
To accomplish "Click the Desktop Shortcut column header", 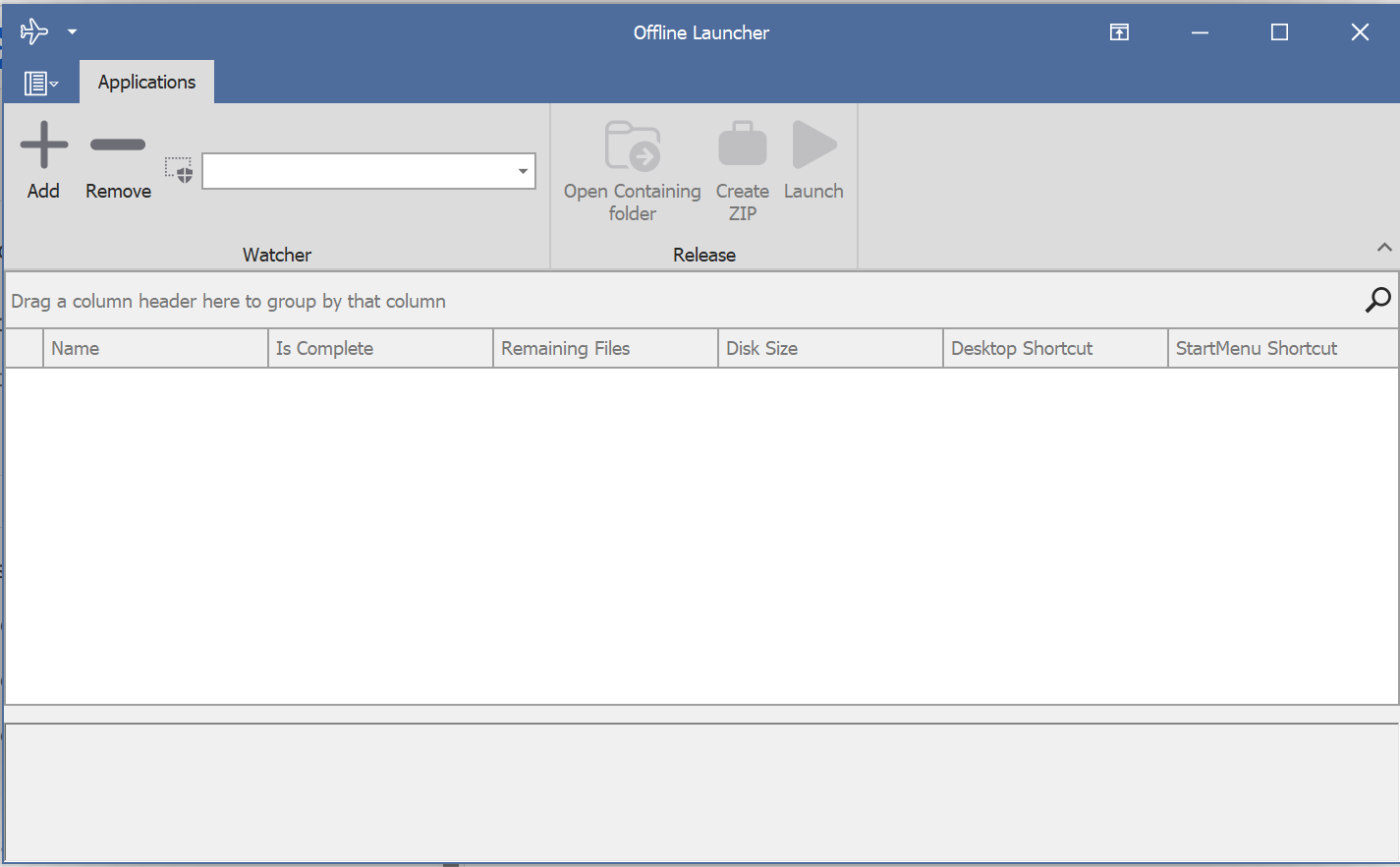I will (1054, 348).
